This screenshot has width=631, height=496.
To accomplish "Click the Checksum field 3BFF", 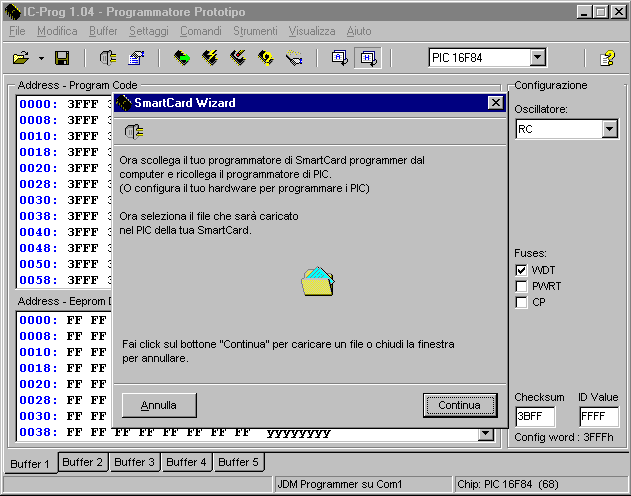I will [535, 416].
